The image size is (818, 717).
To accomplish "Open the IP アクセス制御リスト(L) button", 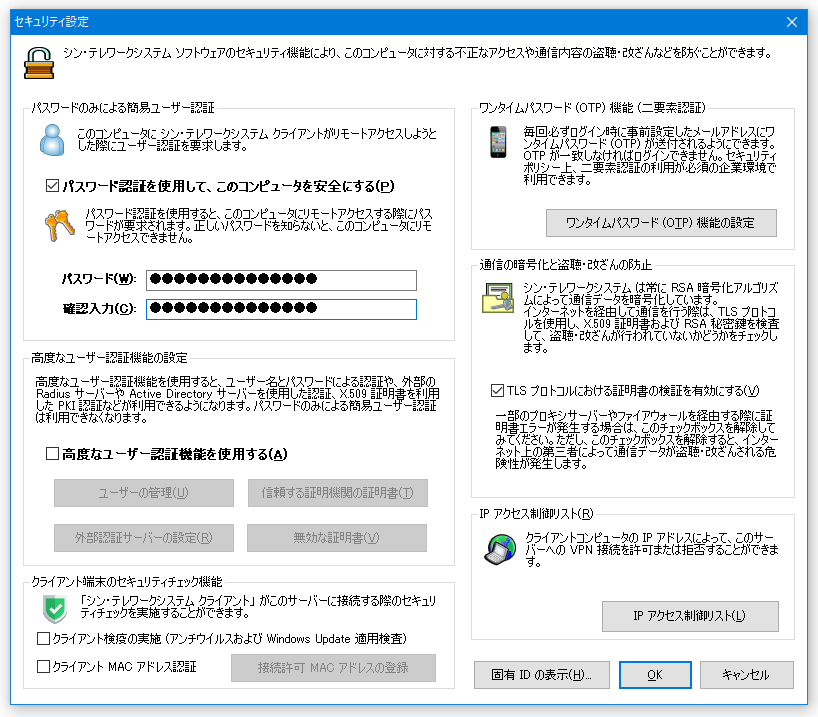I will 690,616.
